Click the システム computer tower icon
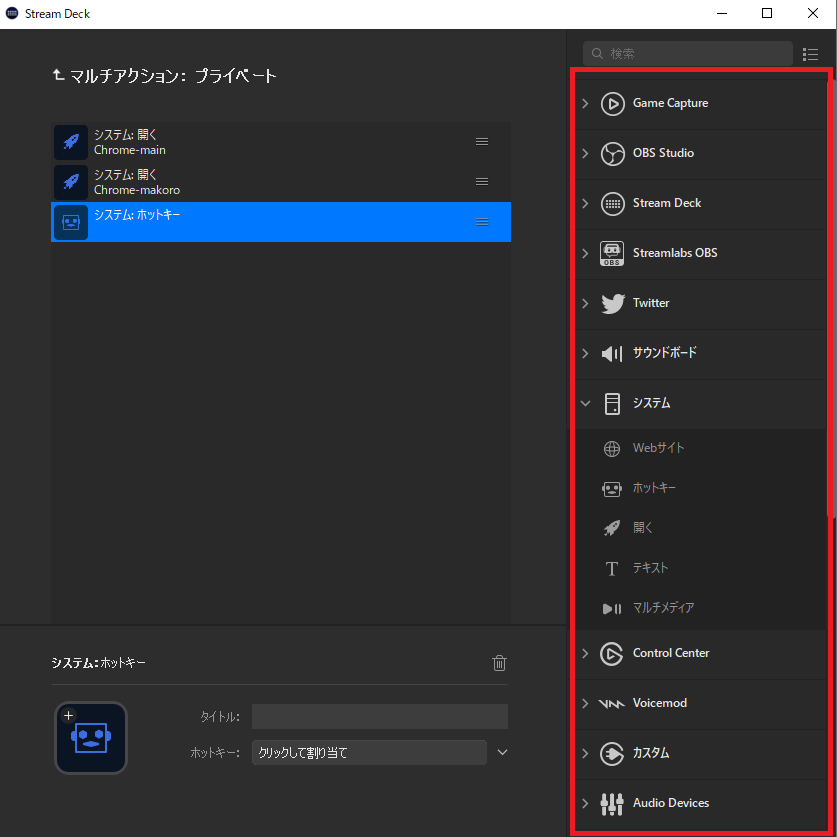Viewport: 837px width, 837px height. tap(612, 404)
